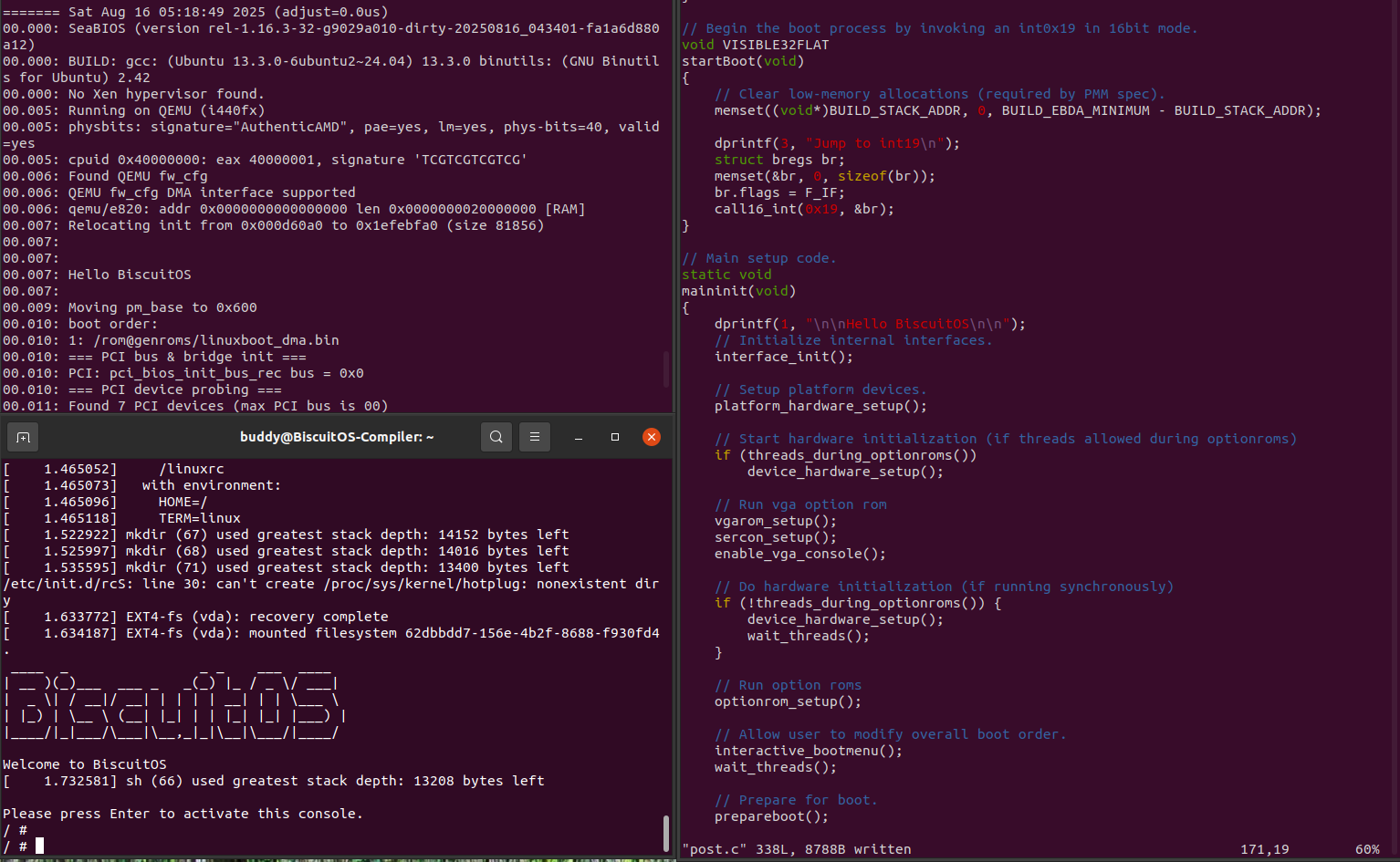1400x862 pixels.
Task: Click scrollbar thumb of bottom terminal
Action: tap(666, 834)
